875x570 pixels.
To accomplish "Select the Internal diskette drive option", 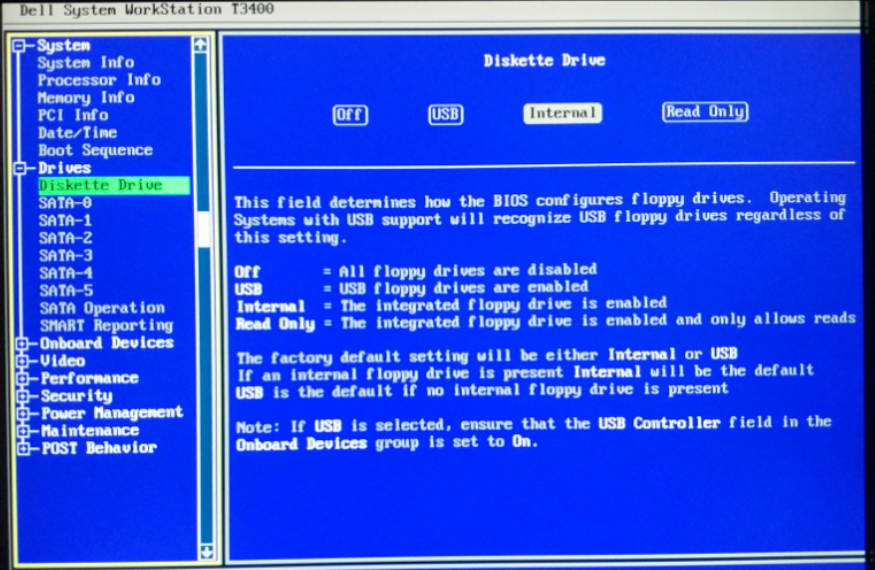I will pyautogui.click(x=561, y=113).
